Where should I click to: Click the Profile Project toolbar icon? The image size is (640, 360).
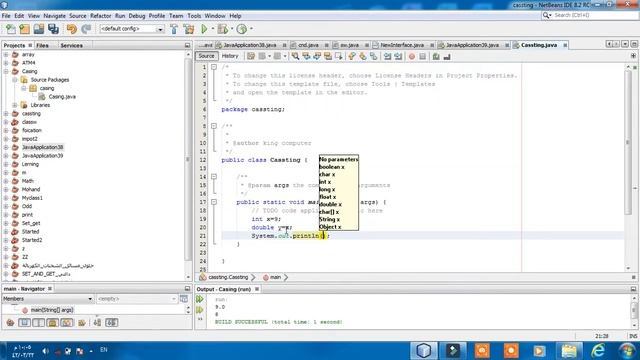(x=242, y=29)
